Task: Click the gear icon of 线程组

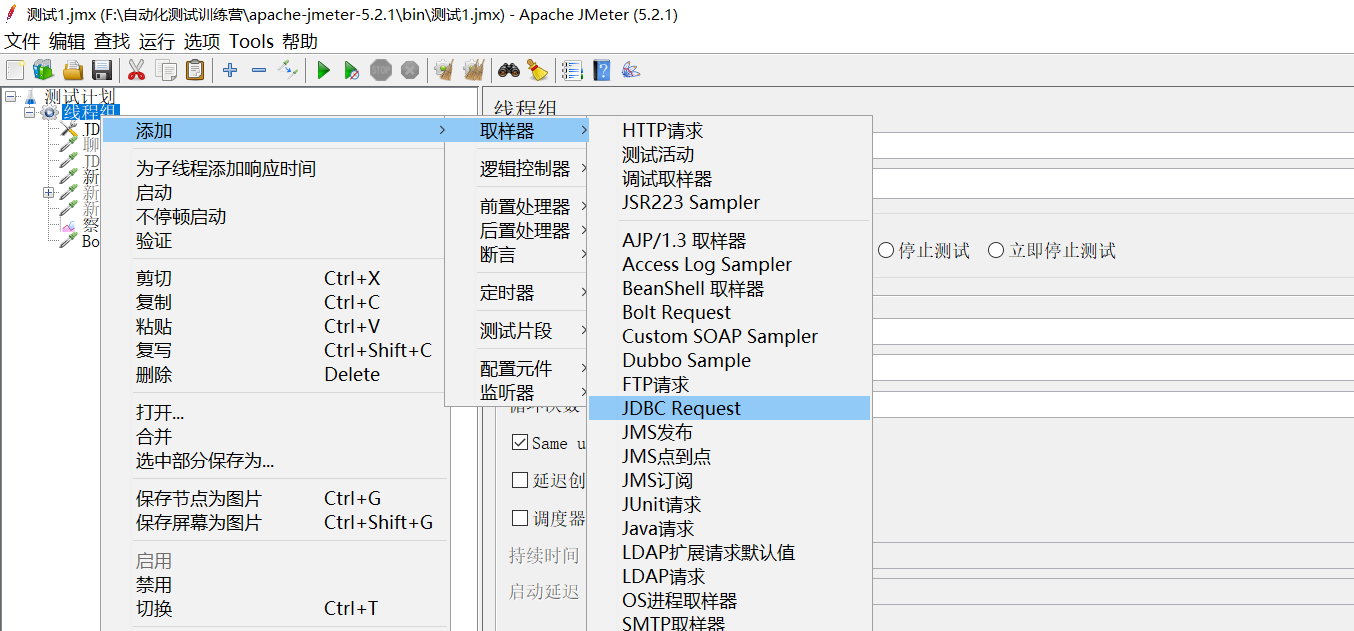Action: [x=49, y=112]
